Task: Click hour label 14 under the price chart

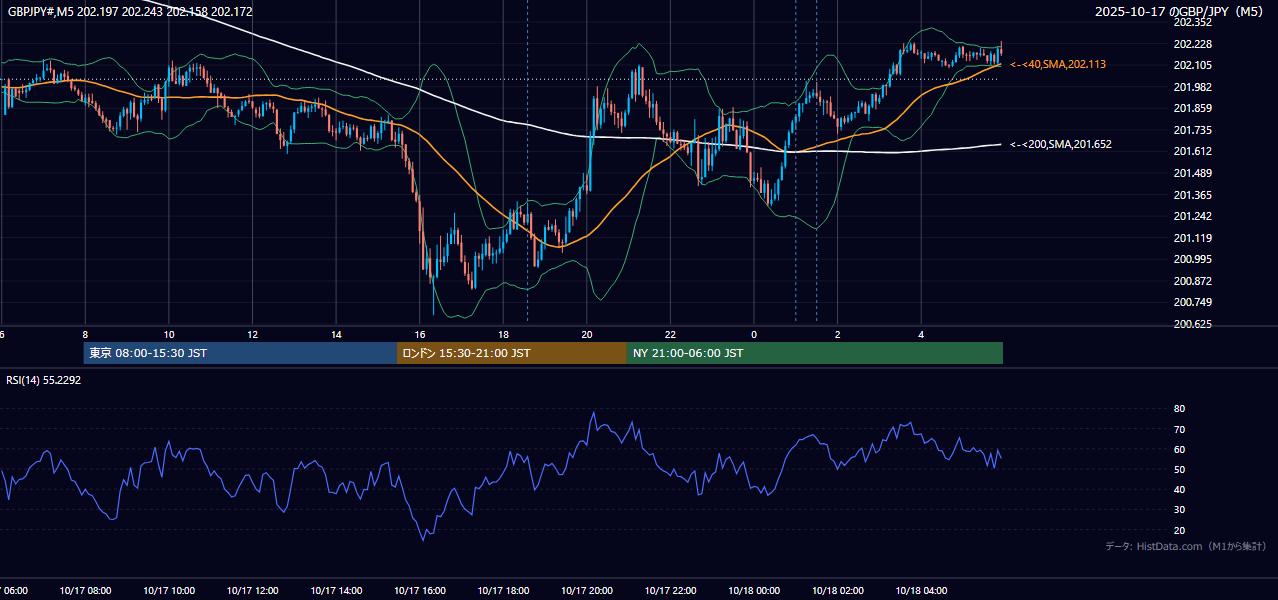Action: click(x=336, y=334)
